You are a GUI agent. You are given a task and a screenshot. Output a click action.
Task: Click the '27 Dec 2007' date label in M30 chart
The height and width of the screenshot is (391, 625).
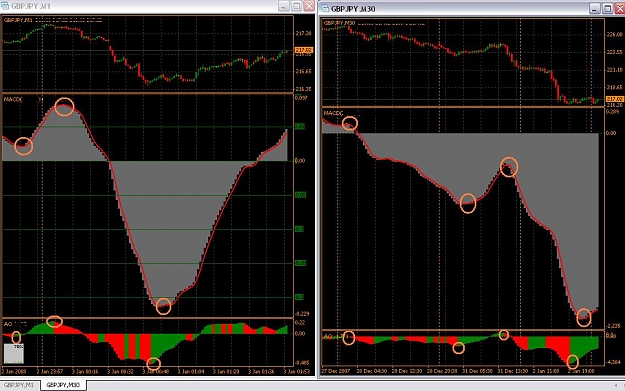[336, 371]
